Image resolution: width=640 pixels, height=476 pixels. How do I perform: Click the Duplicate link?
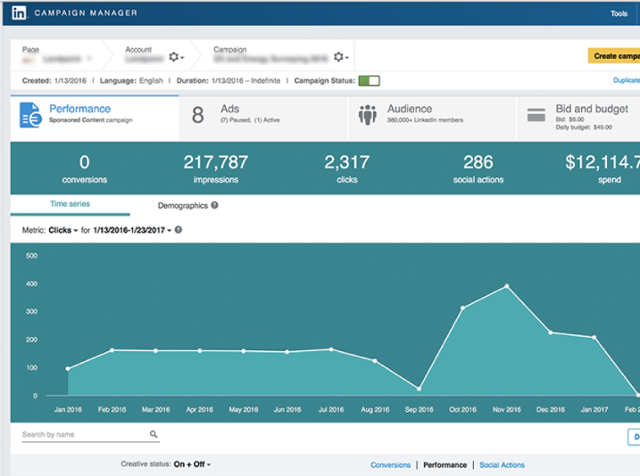tap(626, 80)
